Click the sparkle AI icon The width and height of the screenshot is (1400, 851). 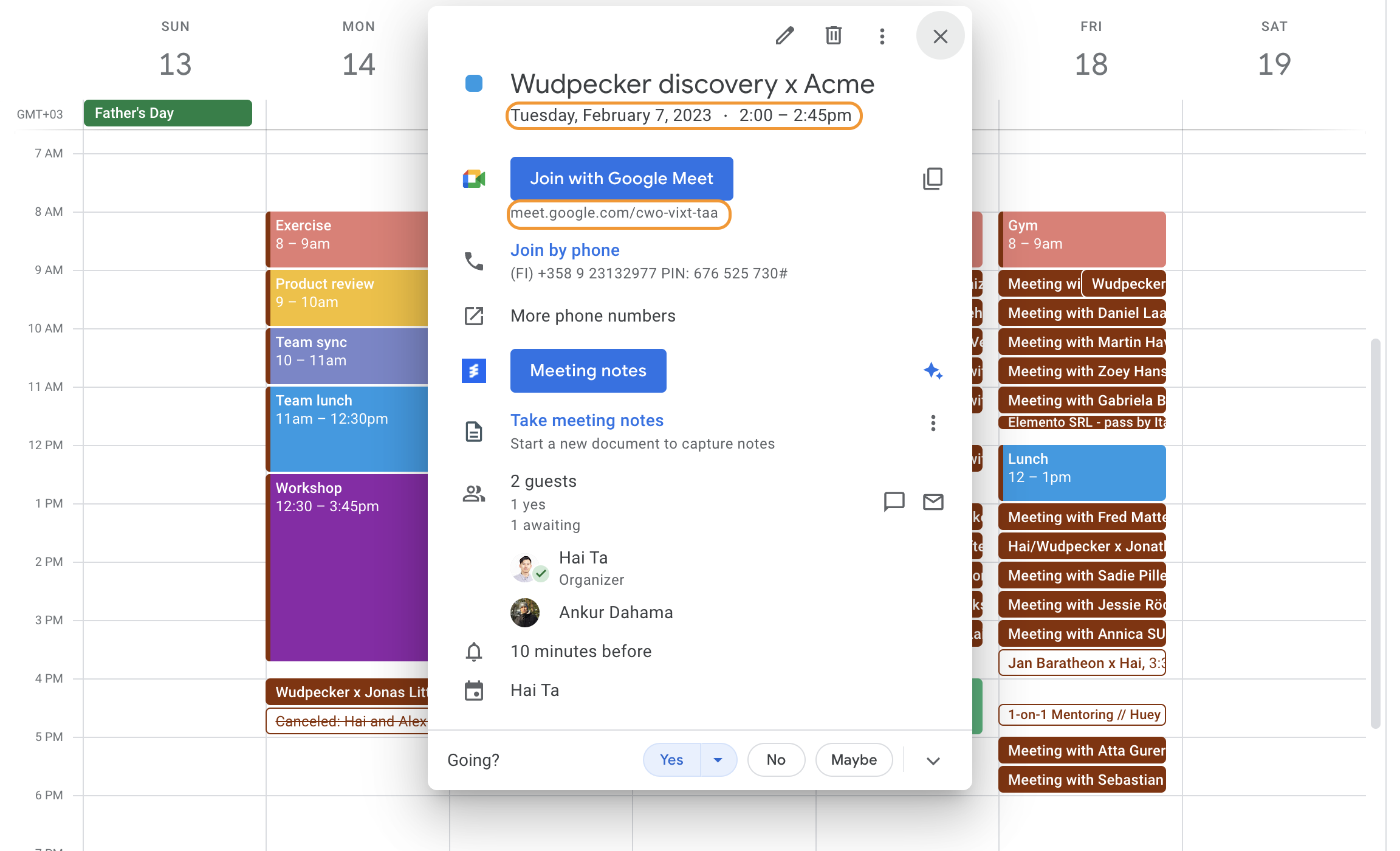pyautogui.click(x=933, y=371)
